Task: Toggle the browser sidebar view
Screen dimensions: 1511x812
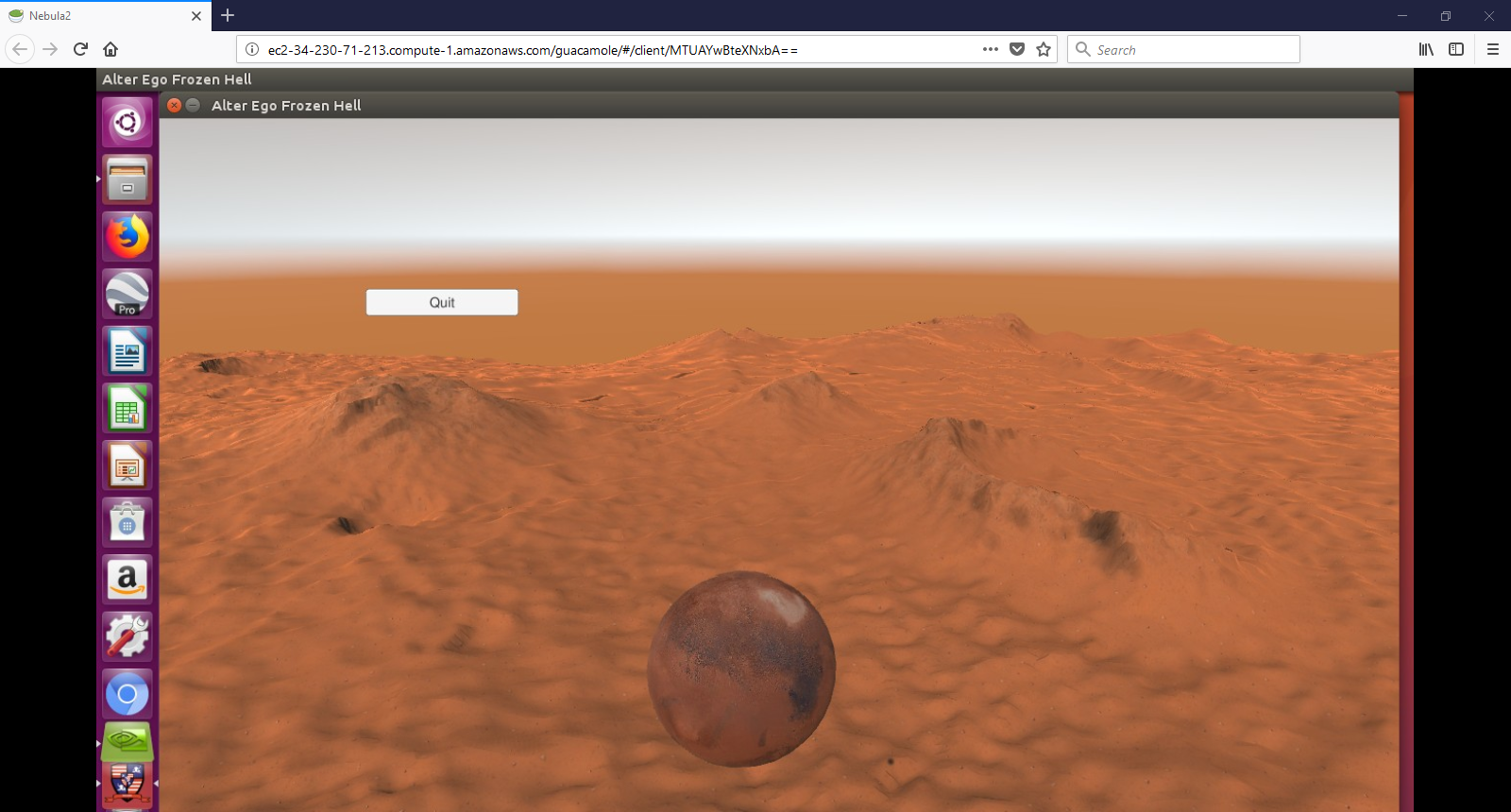Action: click(x=1456, y=49)
